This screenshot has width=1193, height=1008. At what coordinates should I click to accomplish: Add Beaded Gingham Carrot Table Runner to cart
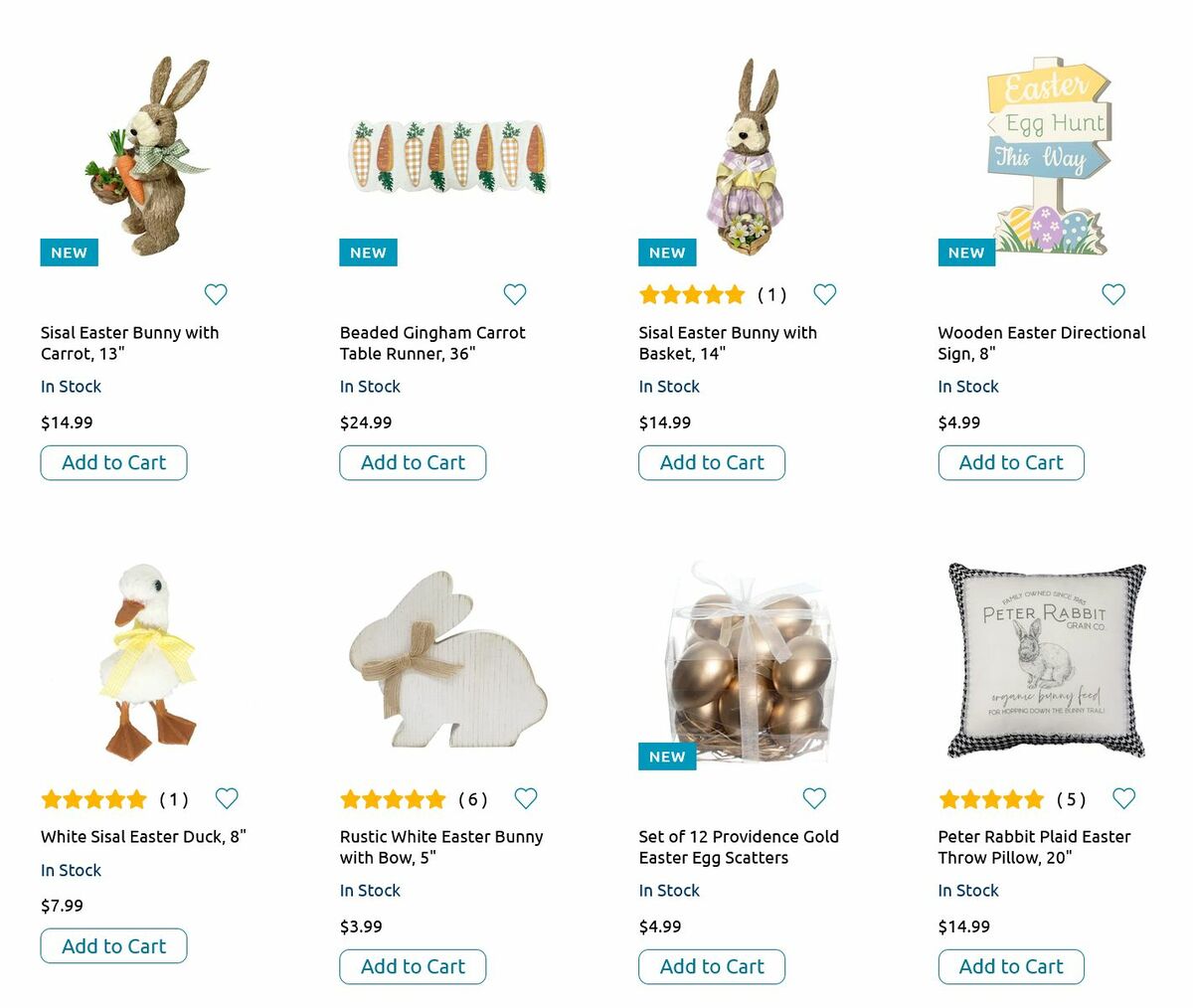tap(413, 463)
